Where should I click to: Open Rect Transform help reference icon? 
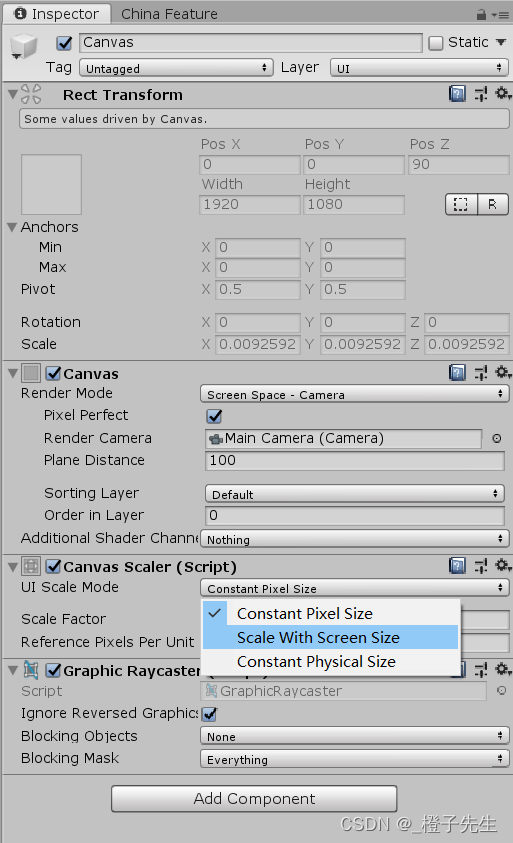[x=457, y=94]
